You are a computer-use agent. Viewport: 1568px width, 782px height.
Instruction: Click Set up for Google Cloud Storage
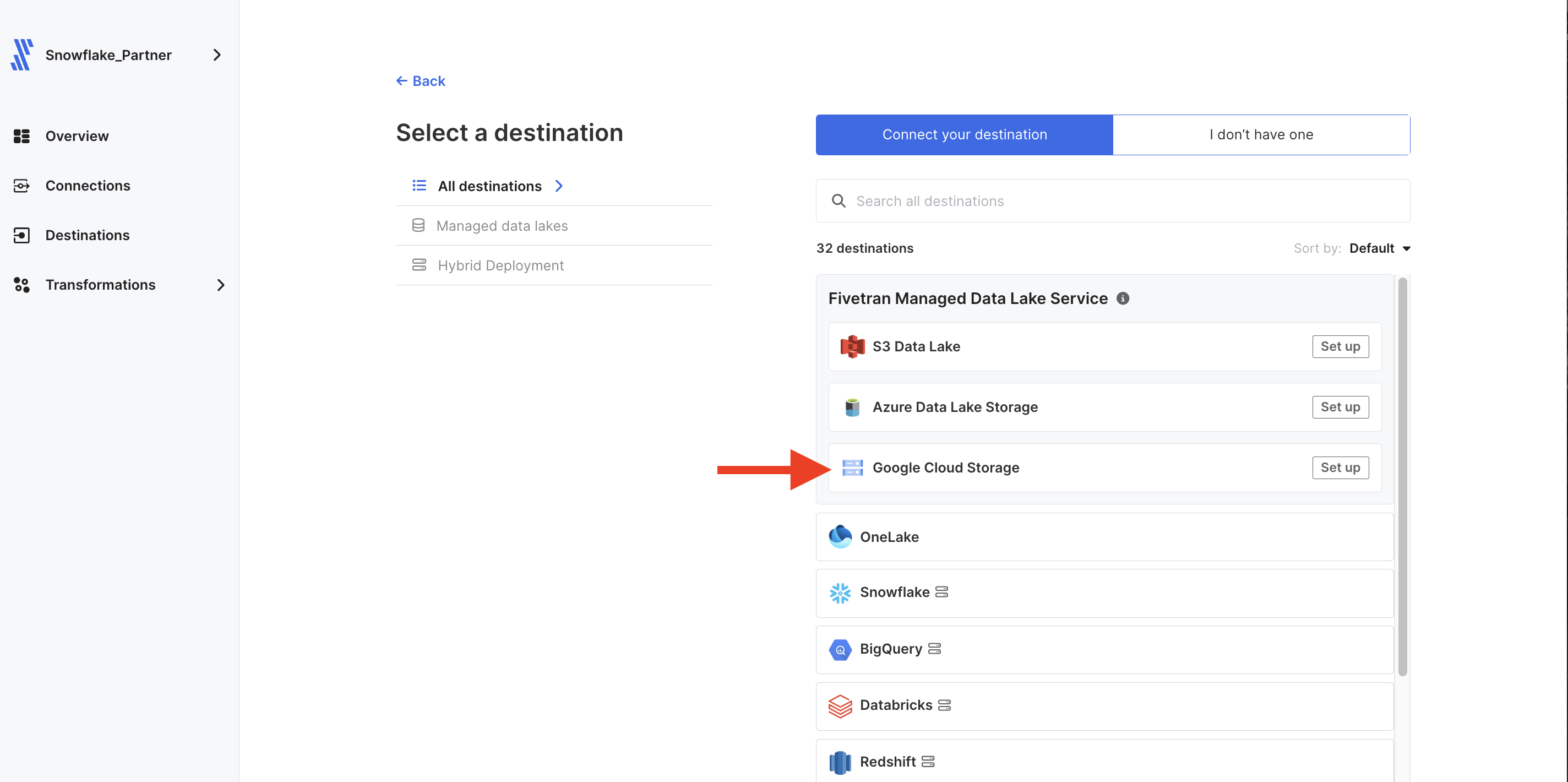[1341, 468]
